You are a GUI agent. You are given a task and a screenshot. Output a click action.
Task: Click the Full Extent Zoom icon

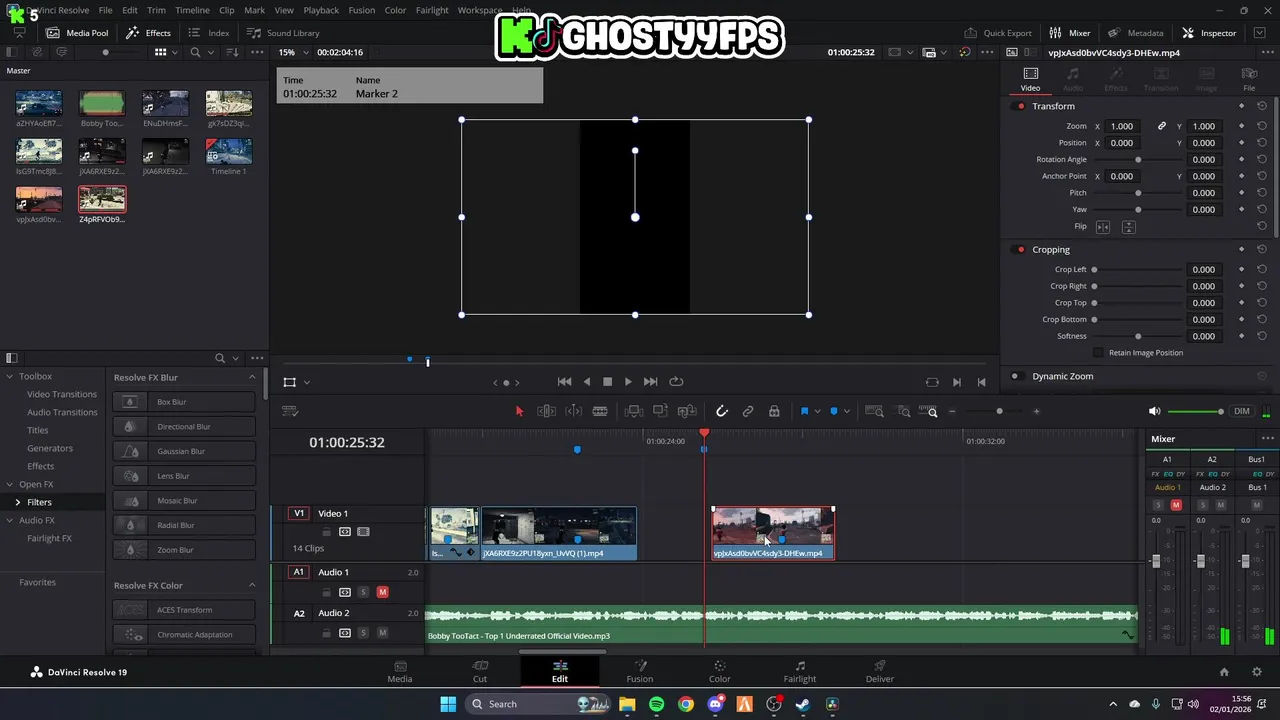coord(874,411)
